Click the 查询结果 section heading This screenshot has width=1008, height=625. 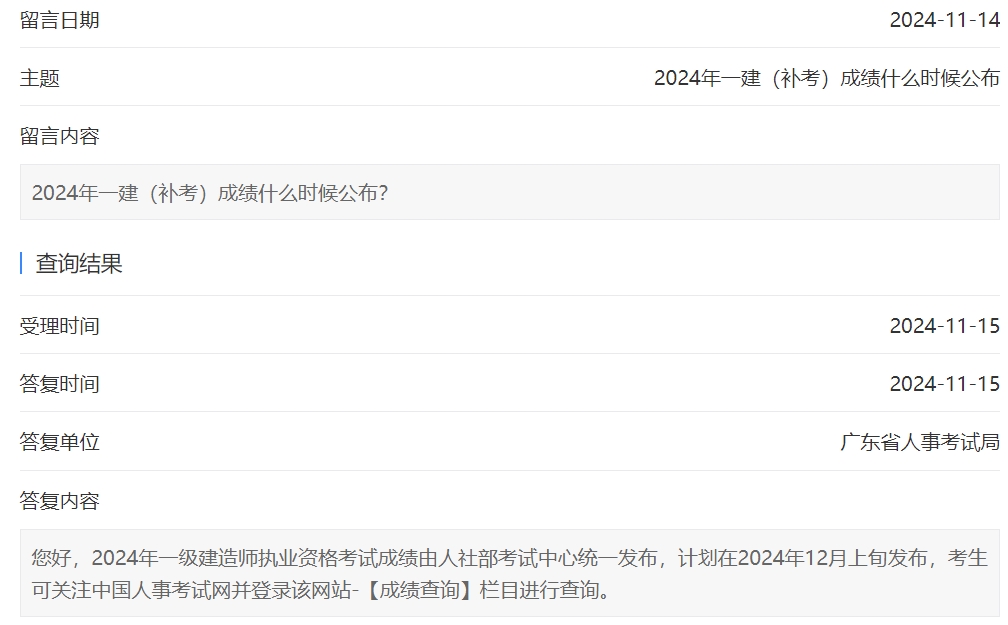pyautogui.click(x=79, y=264)
